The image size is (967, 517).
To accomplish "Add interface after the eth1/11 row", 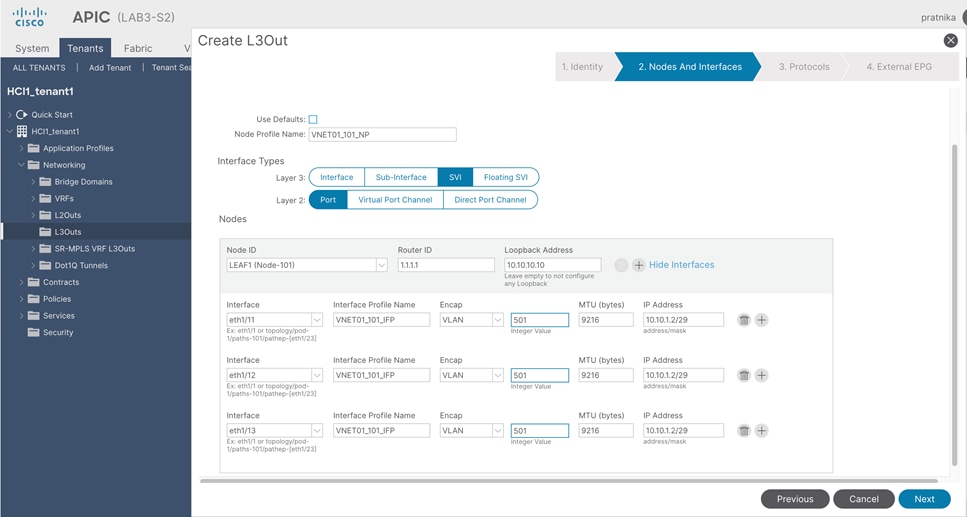I will point(762,320).
